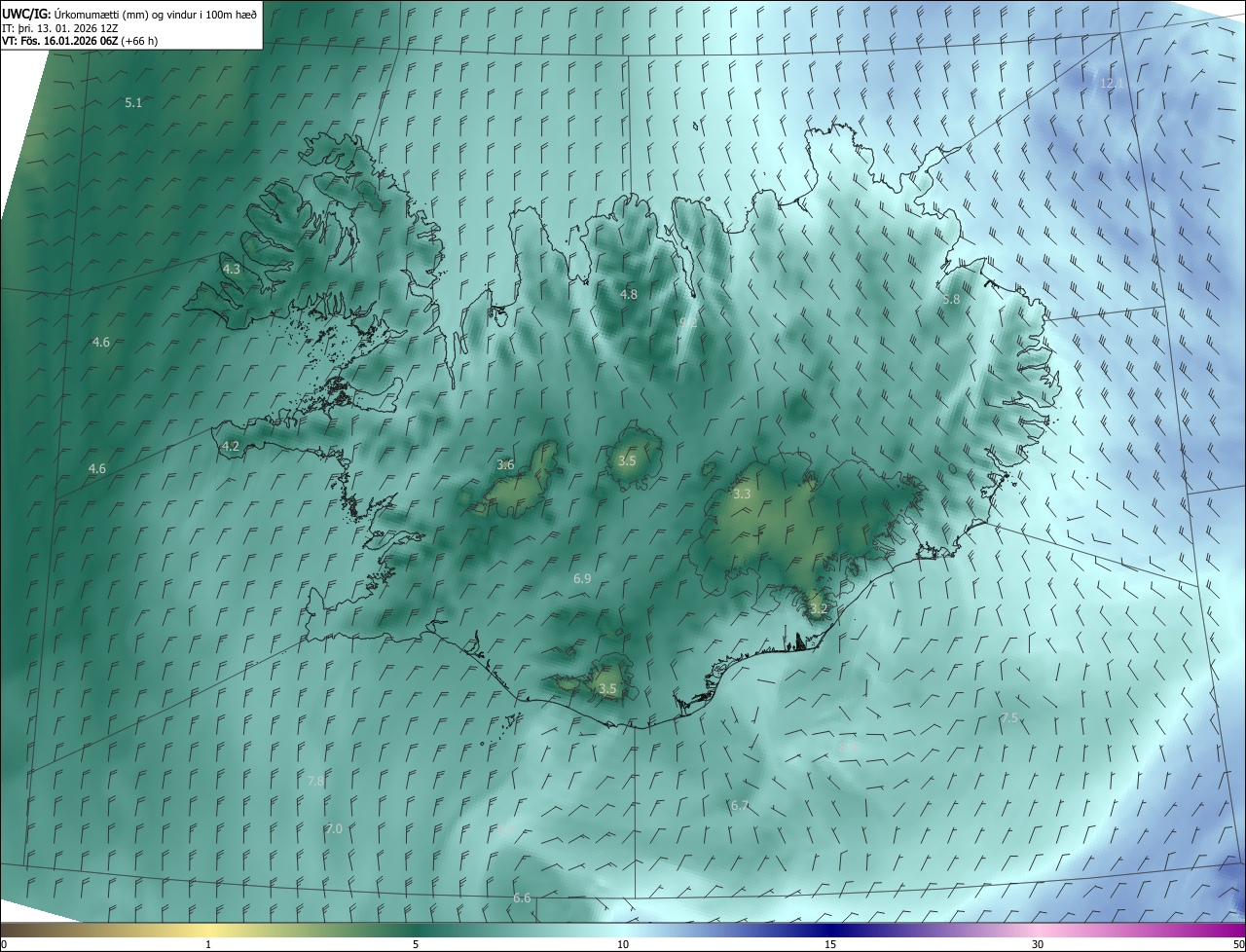Select the 4.3 value on the Westfjords
1246x952 pixels.
pyautogui.click(x=231, y=269)
